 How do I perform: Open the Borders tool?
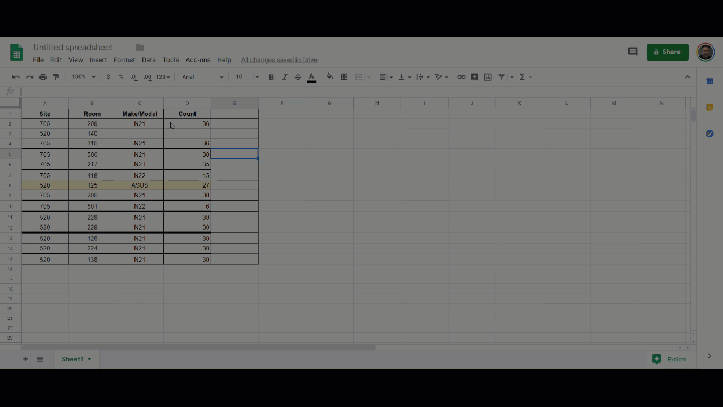[x=344, y=77]
